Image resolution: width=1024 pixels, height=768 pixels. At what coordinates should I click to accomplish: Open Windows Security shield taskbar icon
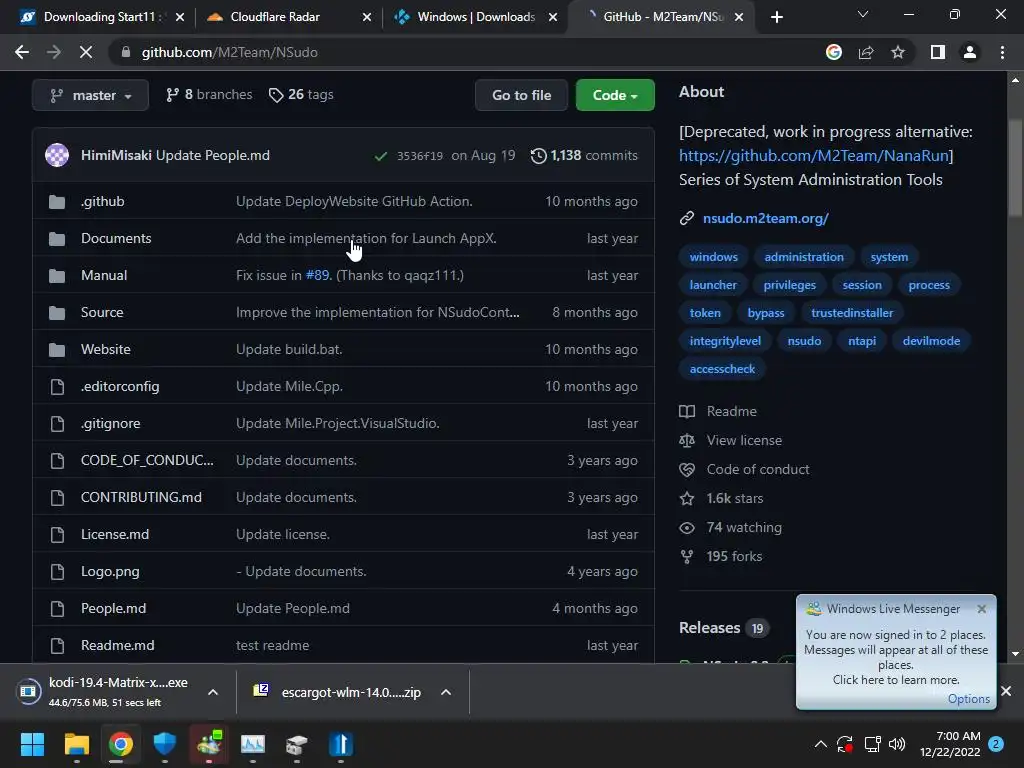[x=165, y=744]
